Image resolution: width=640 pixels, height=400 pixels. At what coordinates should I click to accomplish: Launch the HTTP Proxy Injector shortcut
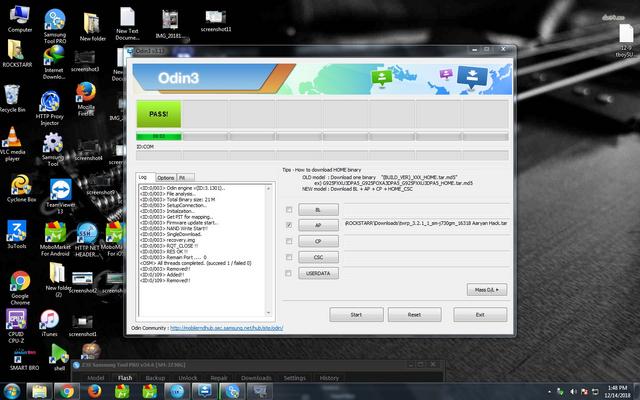(x=49, y=108)
